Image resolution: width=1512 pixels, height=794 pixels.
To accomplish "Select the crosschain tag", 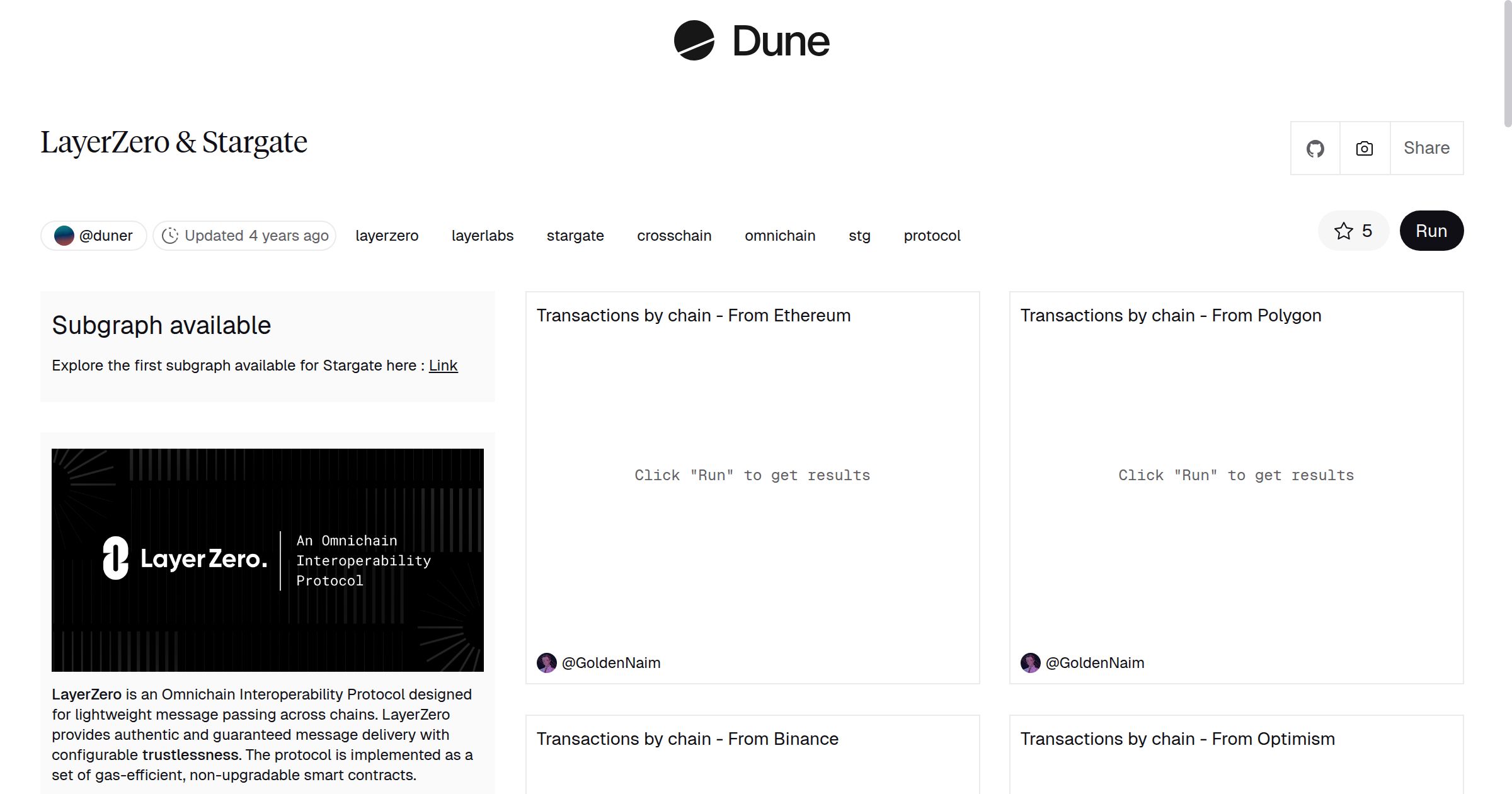I will (x=674, y=236).
